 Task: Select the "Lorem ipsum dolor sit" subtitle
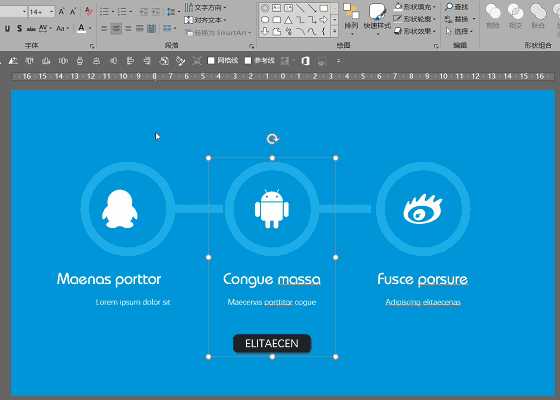click(x=133, y=302)
